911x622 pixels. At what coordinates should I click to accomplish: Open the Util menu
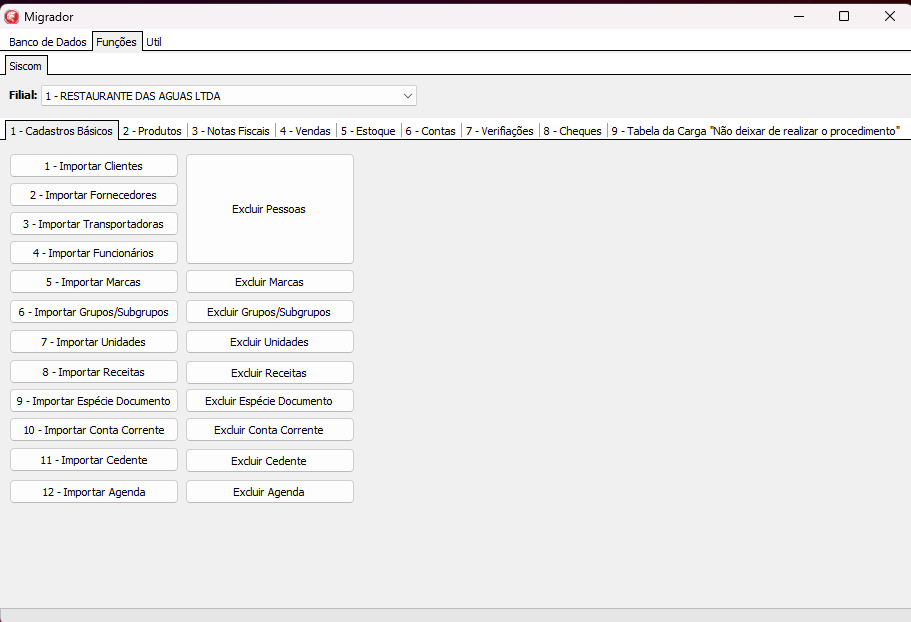[154, 42]
